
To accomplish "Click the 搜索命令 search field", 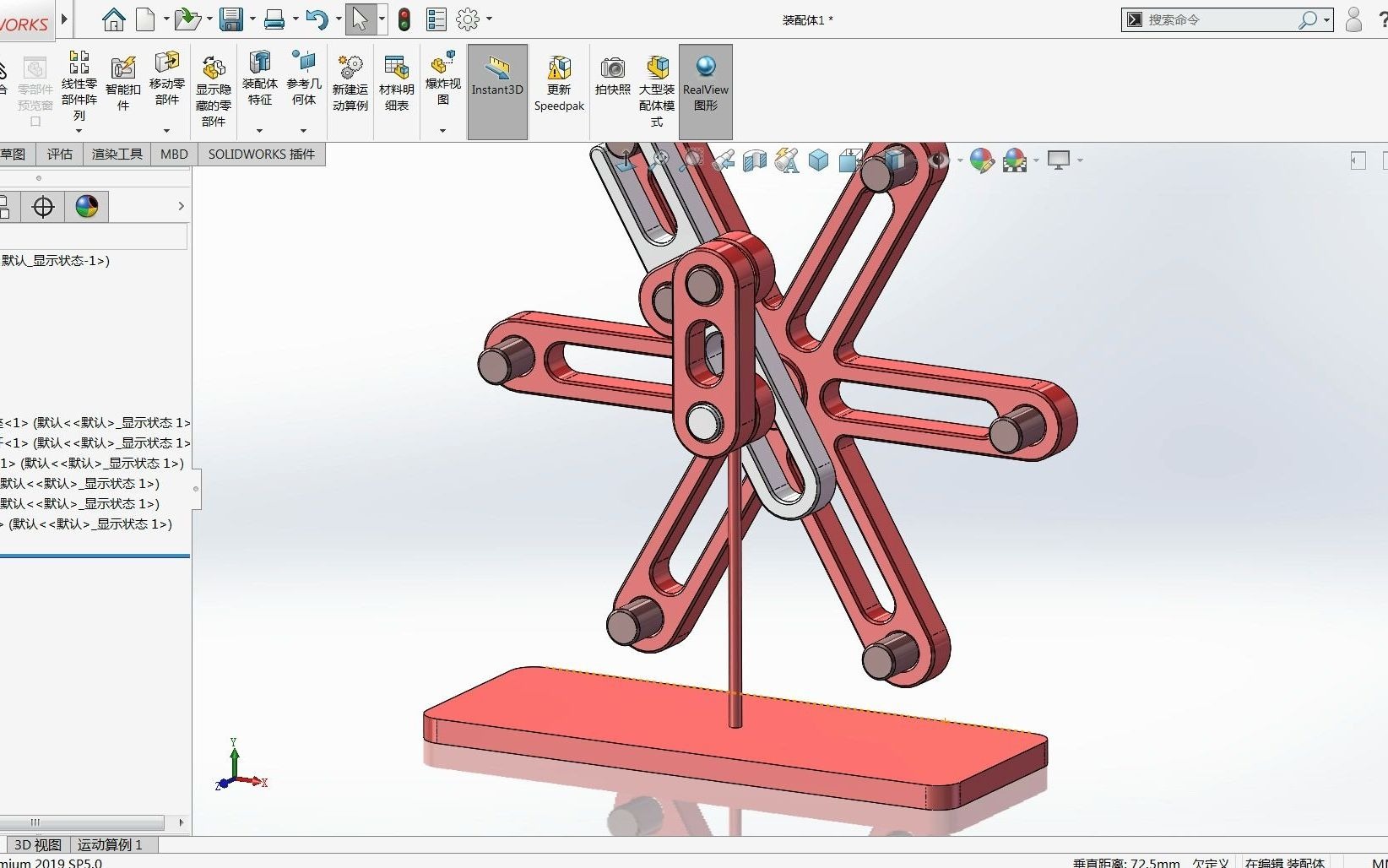I will point(1220,19).
